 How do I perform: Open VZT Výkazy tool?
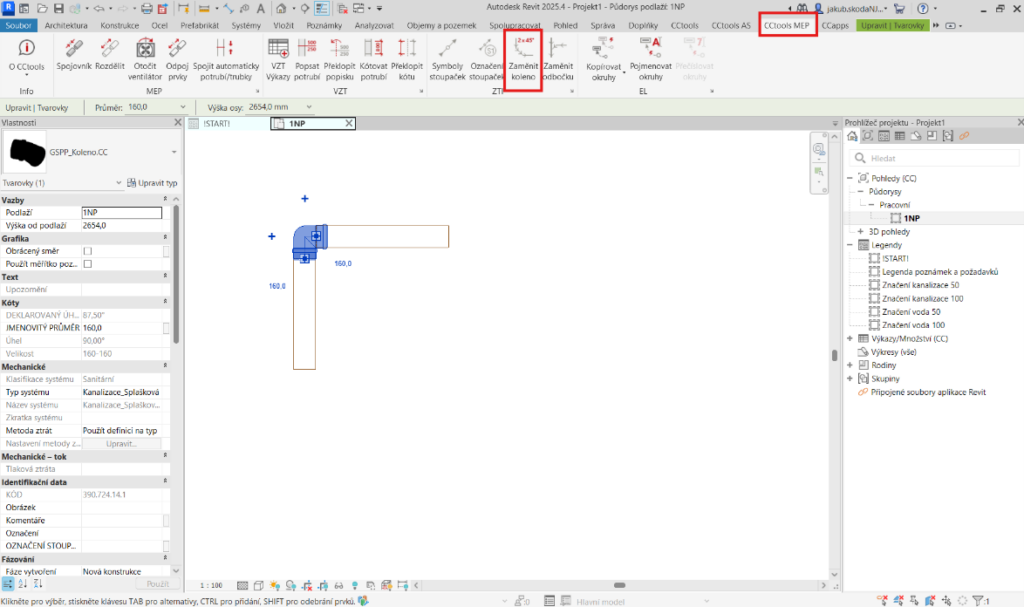point(278,59)
